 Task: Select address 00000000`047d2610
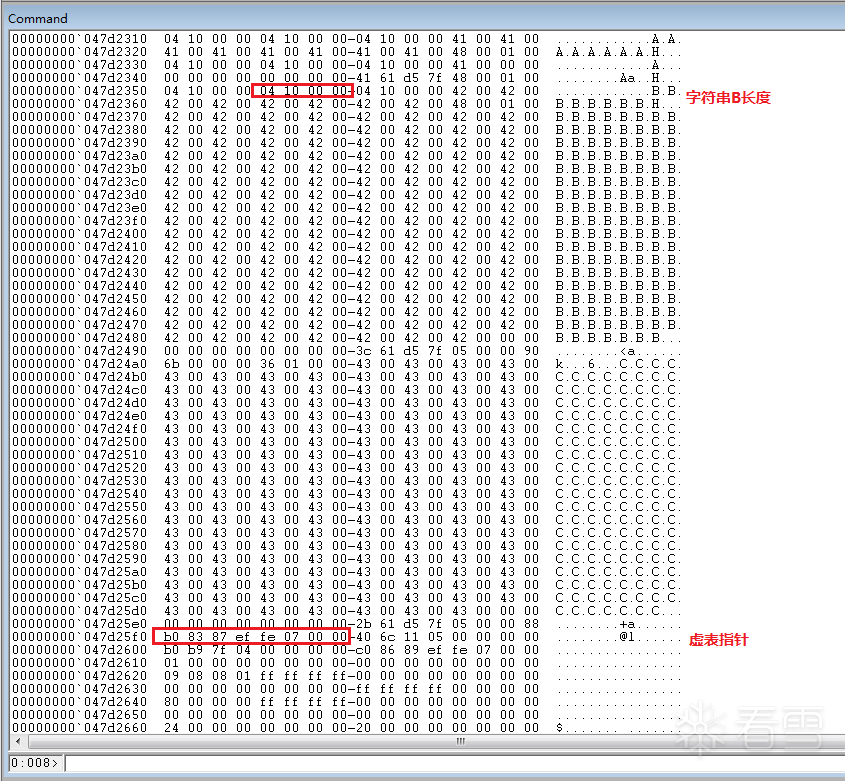(79, 662)
